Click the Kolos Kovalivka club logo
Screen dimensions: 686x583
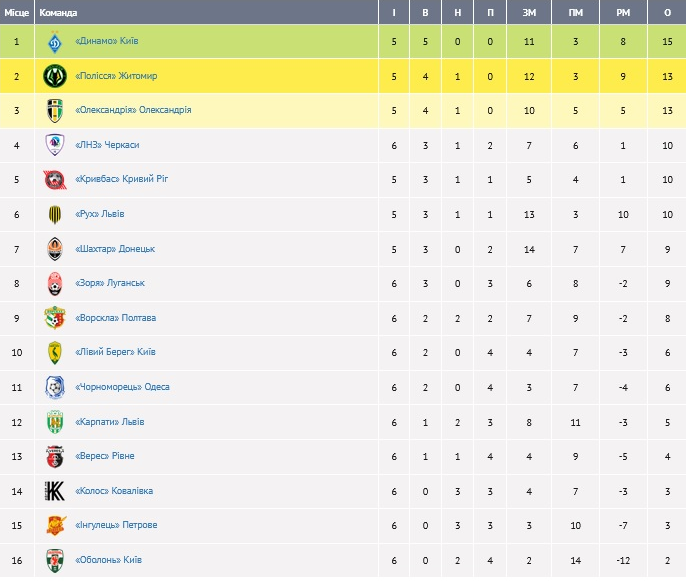[x=54, y=491]
